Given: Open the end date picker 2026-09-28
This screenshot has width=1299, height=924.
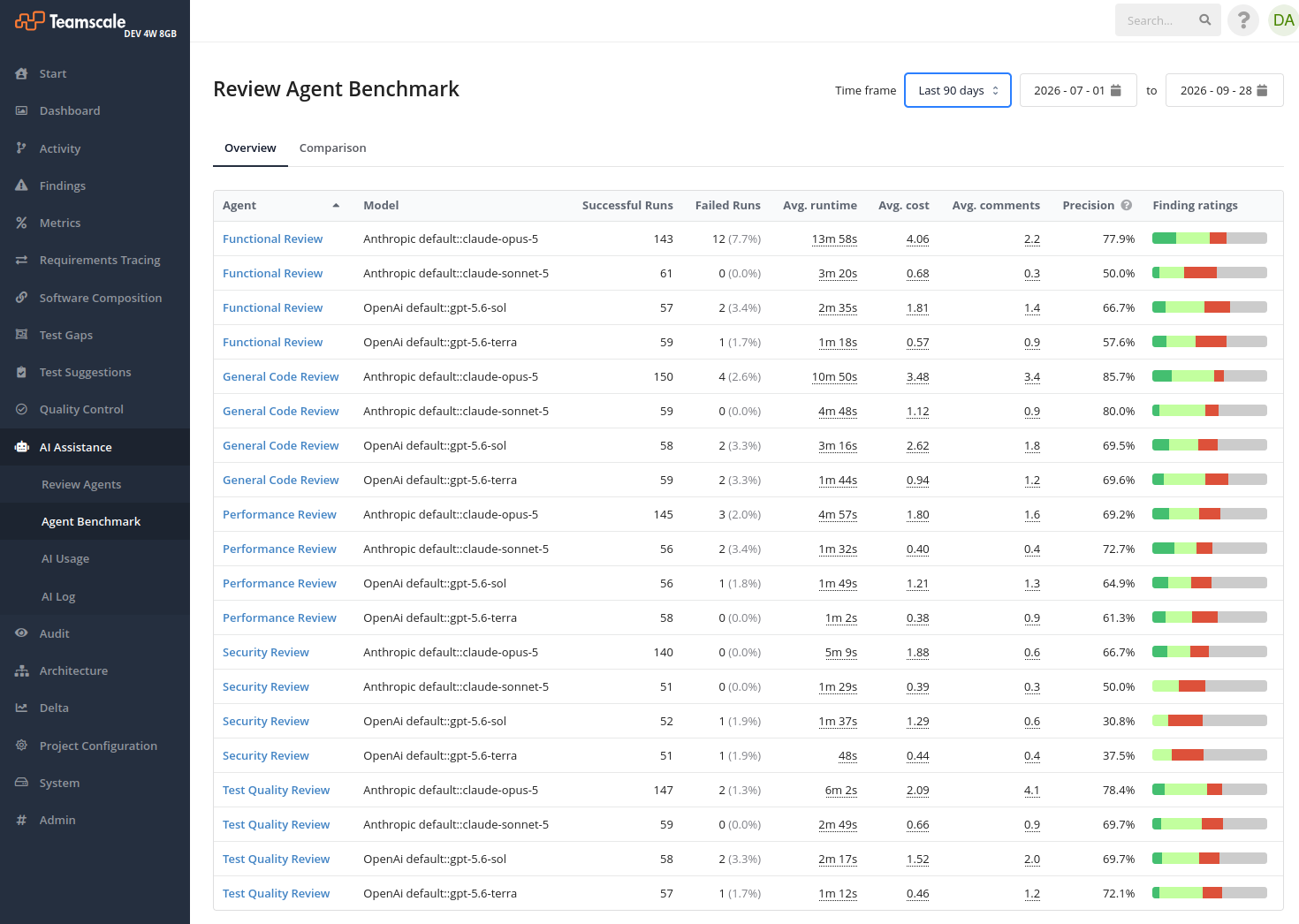Looking at the screenshot, I should point(1224,90).
